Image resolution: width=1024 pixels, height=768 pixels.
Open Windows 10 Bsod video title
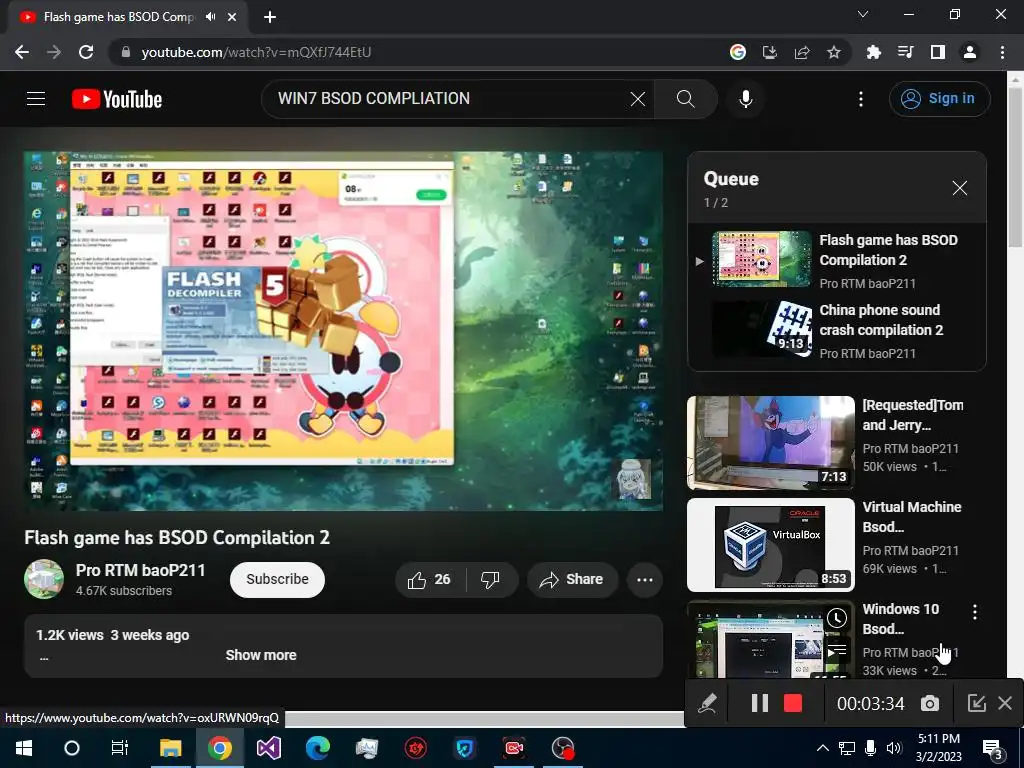pos(901,618)
